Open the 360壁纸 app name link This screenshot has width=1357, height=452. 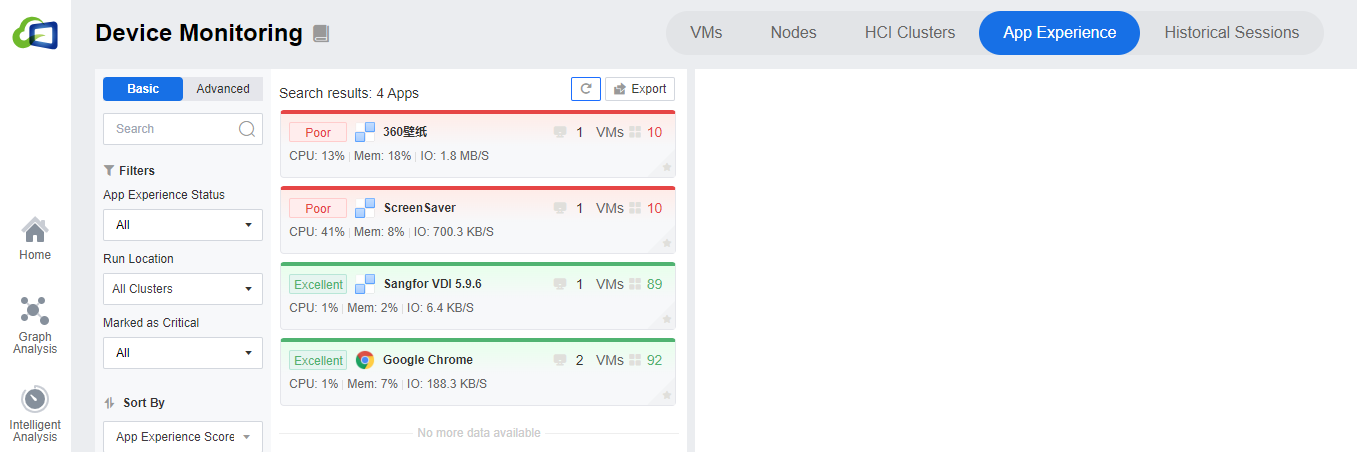tap(405, 132)
